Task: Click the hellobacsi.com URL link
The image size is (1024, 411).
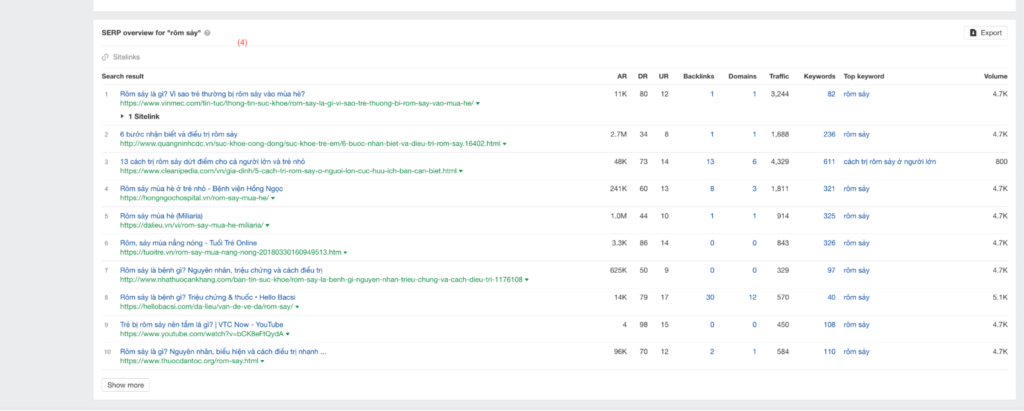Action: coord(206,307)
